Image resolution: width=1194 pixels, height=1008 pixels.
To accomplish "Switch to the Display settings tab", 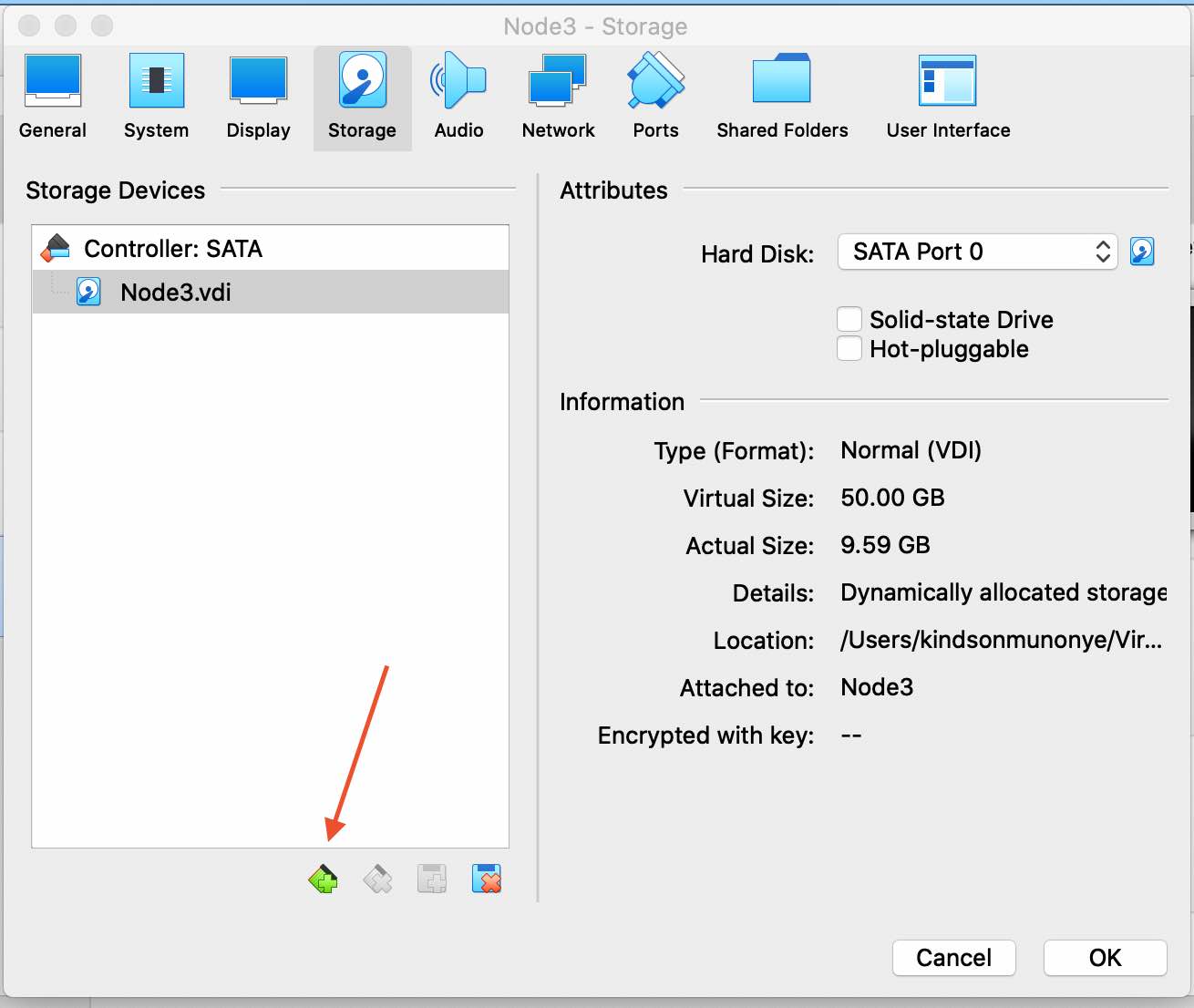I will [x=258, y=97].
